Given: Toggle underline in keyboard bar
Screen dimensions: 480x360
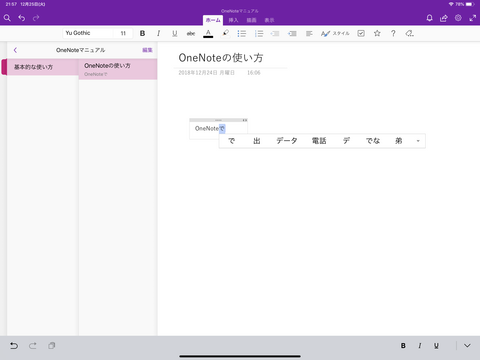Looking at the screenshot, I should point(436,346).
